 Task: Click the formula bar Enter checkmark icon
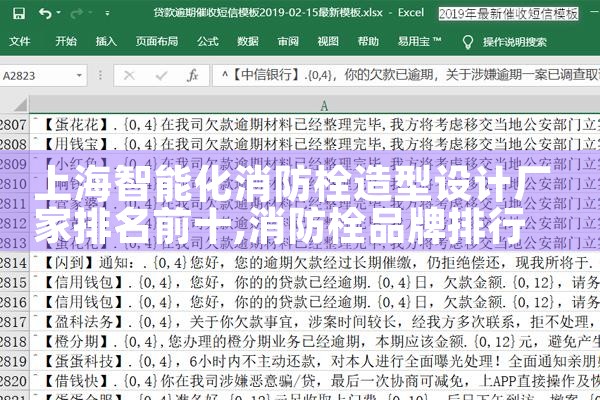click(161, 75)
